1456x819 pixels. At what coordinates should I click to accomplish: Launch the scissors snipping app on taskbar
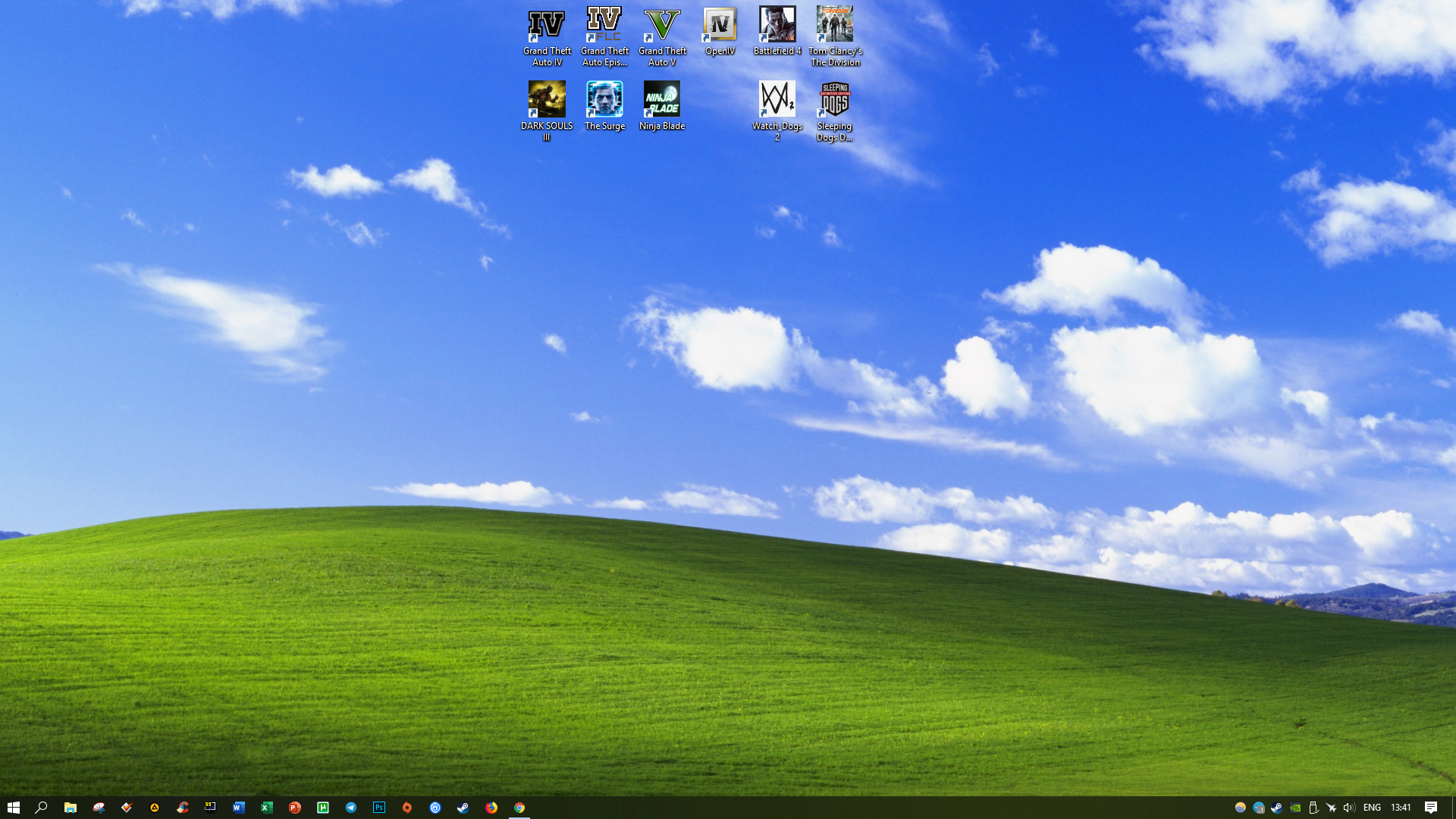(99, 808)
